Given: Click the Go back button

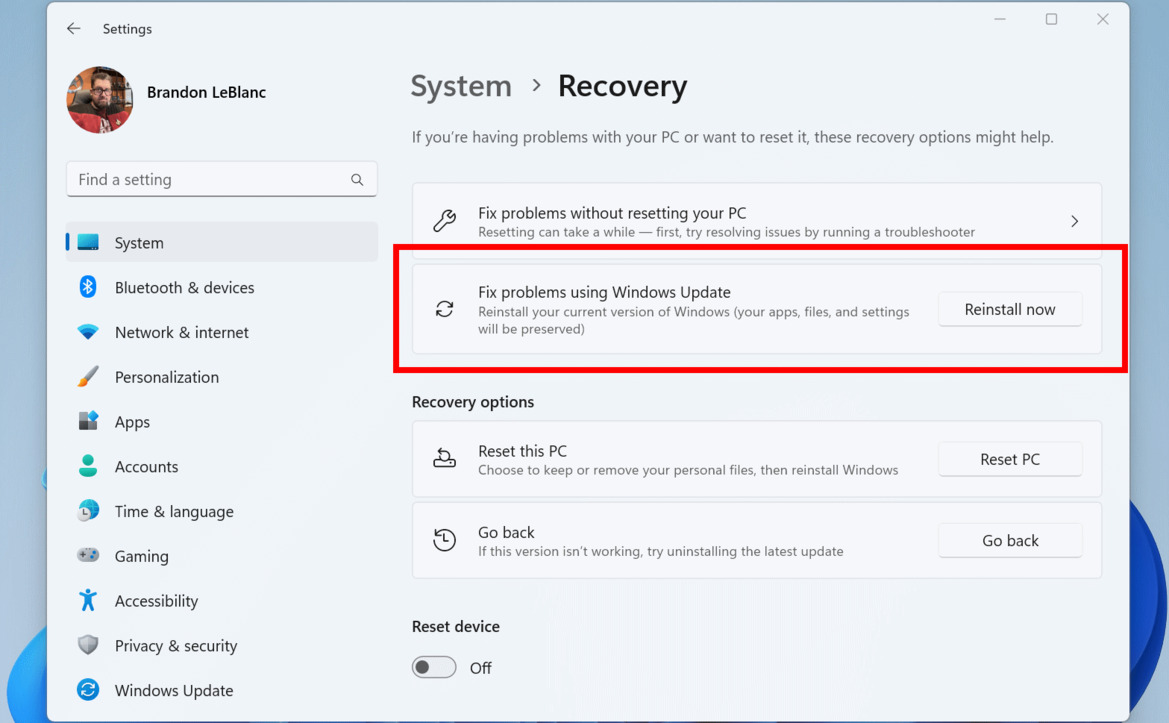Looking at the screenshot, I should tap(1010, 540).
